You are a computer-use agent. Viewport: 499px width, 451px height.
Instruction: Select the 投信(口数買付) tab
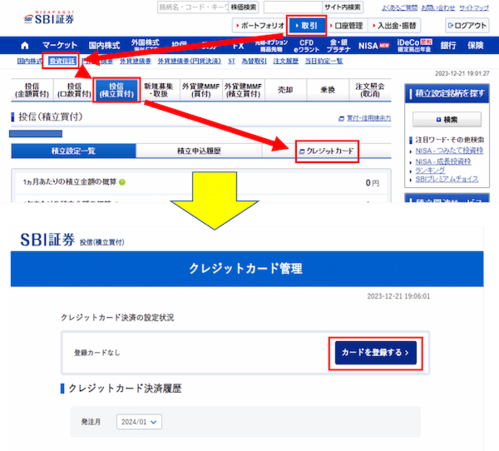(x=74, y=90)
